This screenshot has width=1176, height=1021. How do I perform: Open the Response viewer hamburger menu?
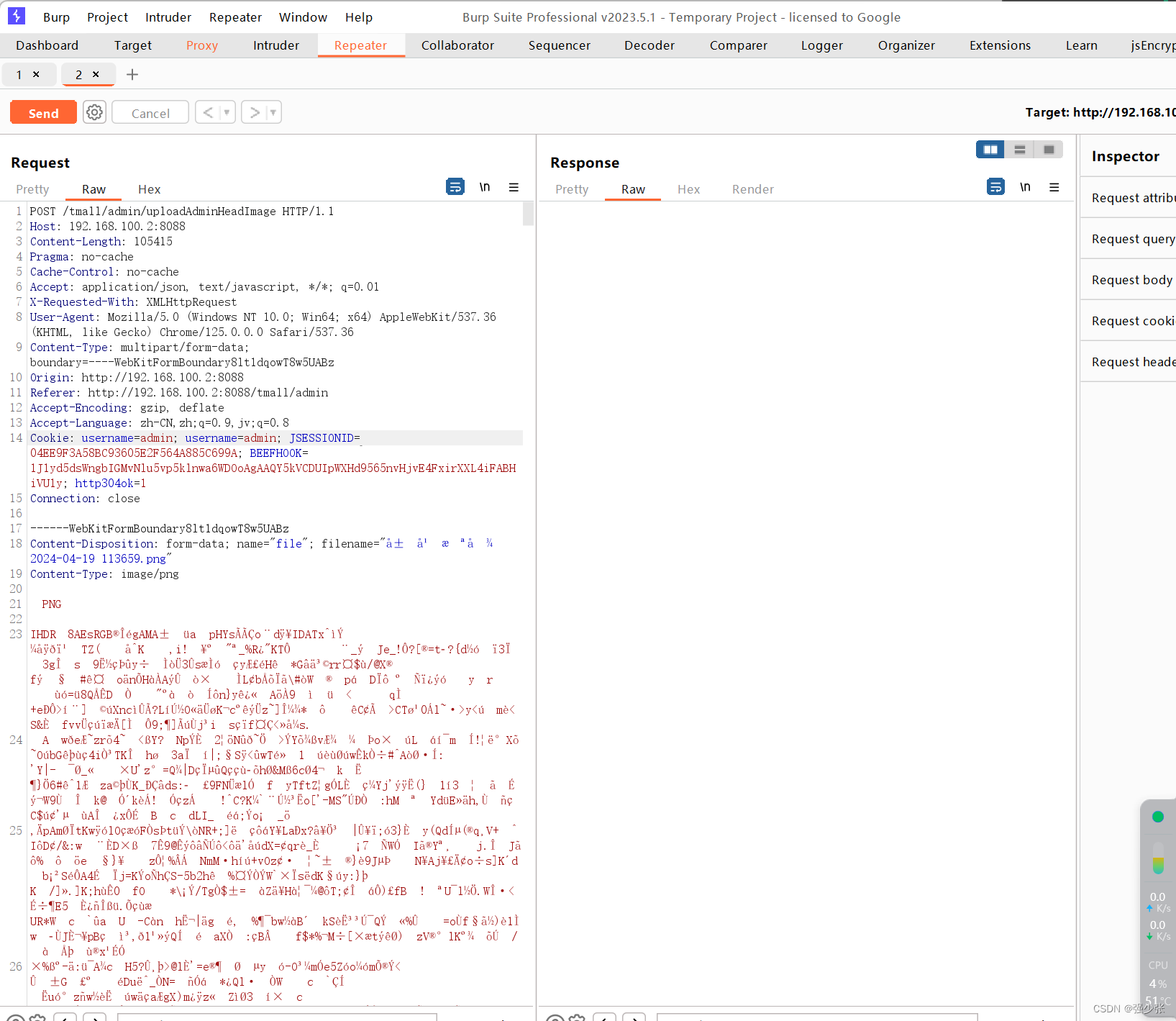(1054, 187)
